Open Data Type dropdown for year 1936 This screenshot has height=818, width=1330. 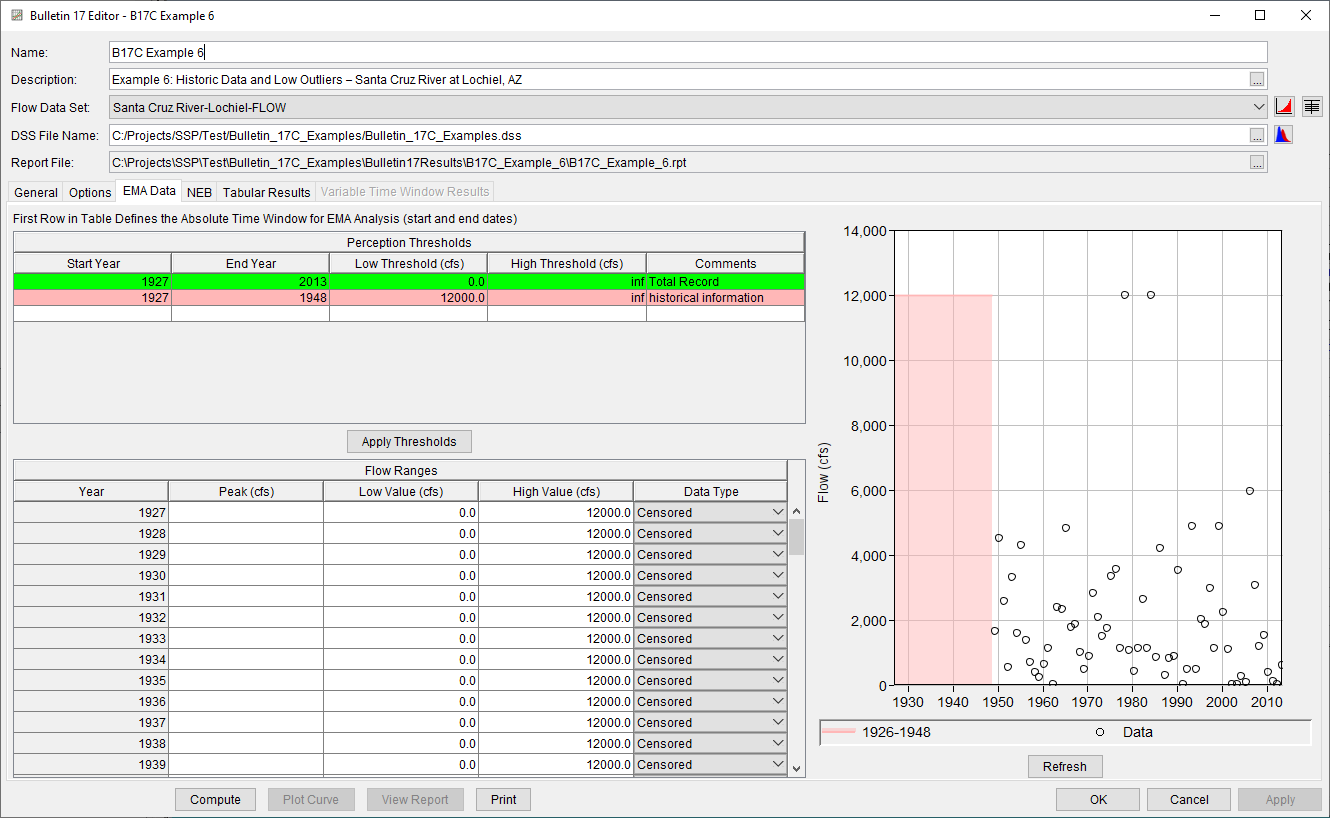[x=778, y=701]
